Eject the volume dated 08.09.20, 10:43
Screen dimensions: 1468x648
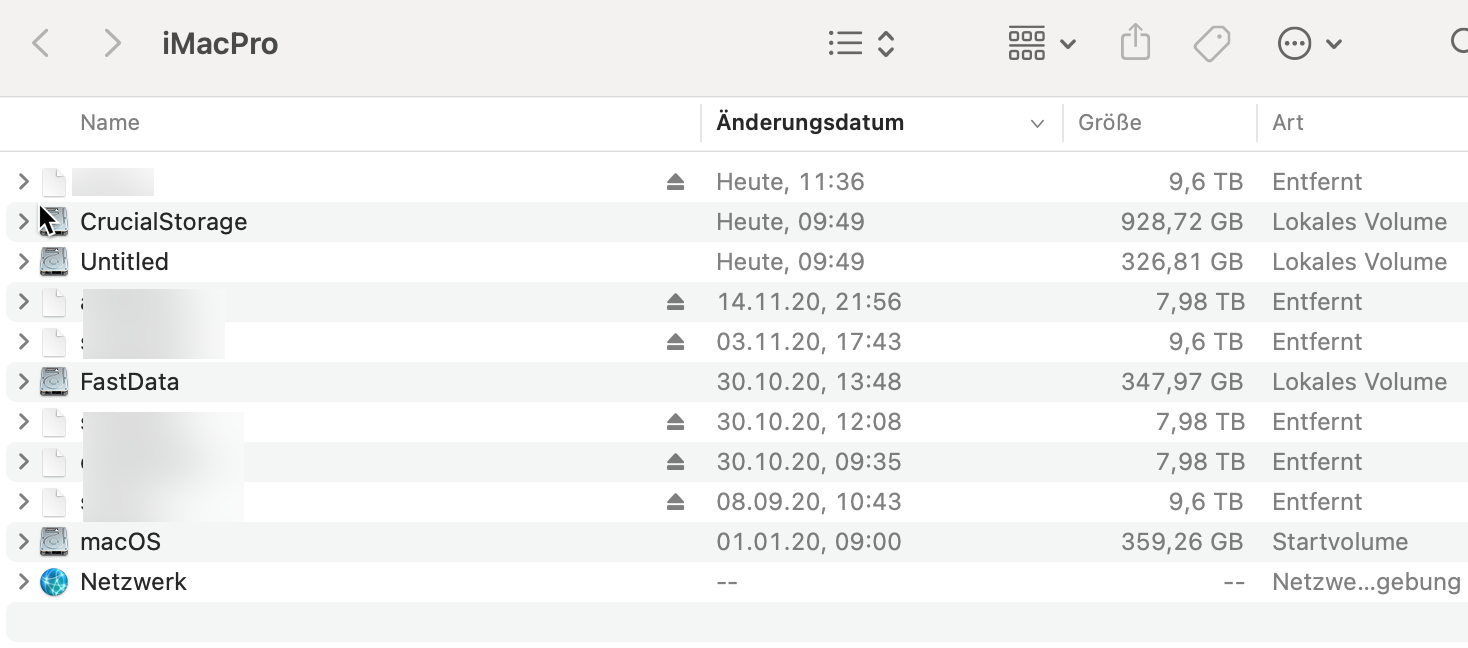click(x=675, y=502)
